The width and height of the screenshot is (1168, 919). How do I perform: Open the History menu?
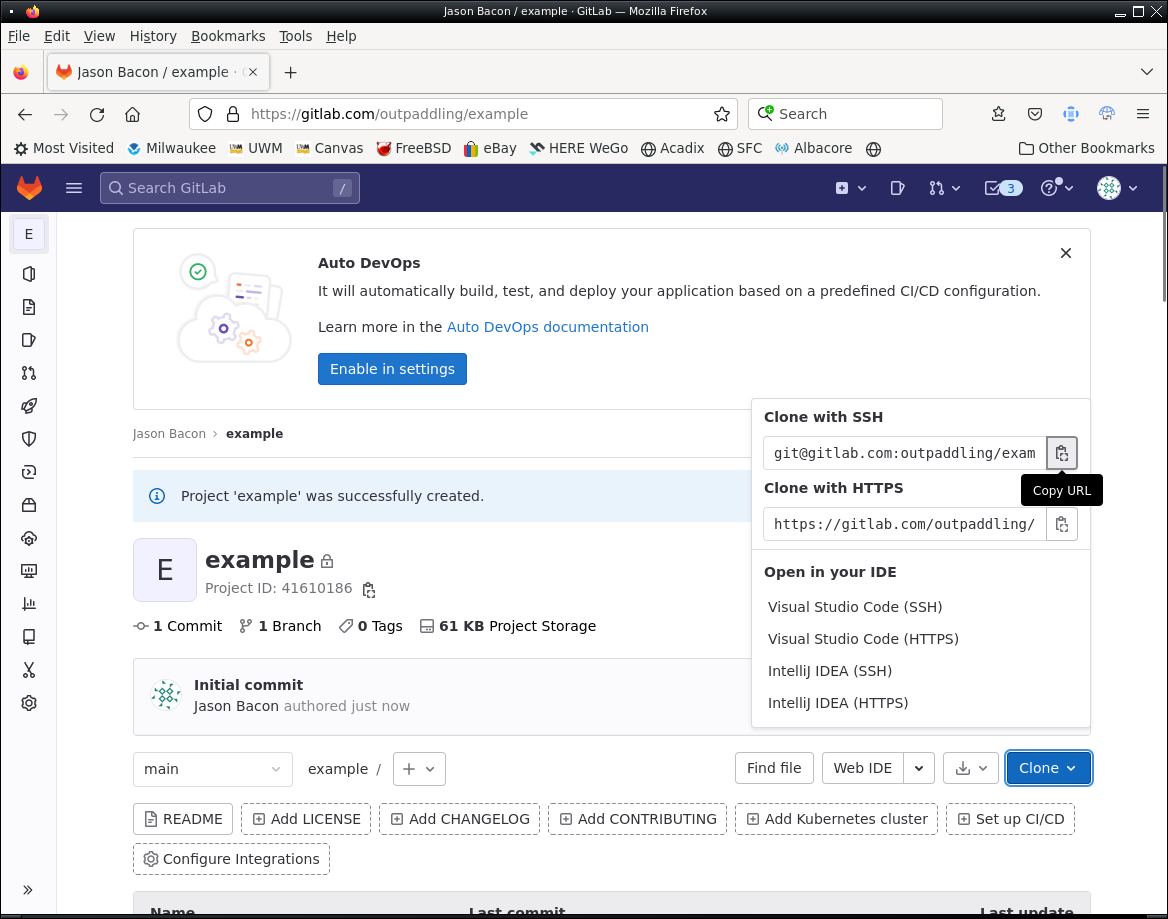pos(153,36)
